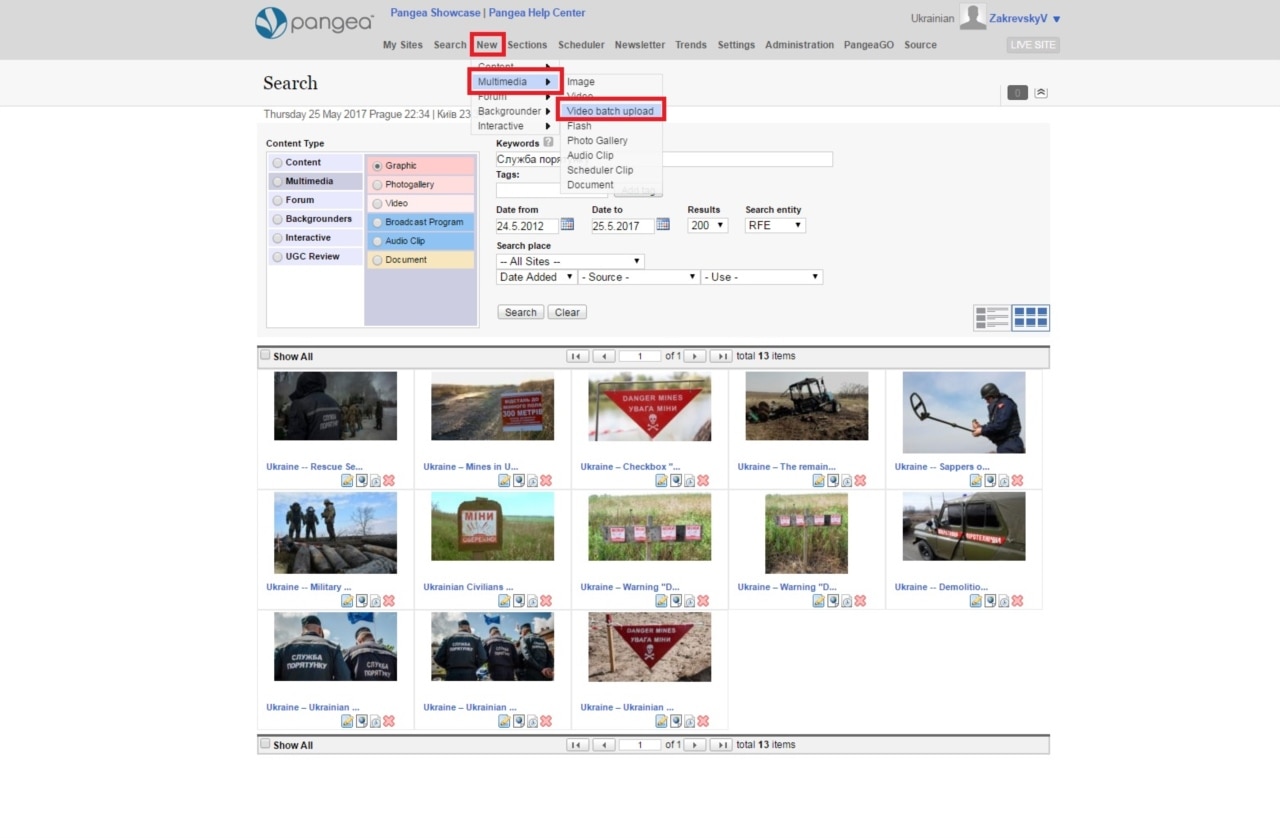The height and width of the screenshot is (838, 1280).
Task: Select Video batch upload from submenu
Action: (611, 111)
